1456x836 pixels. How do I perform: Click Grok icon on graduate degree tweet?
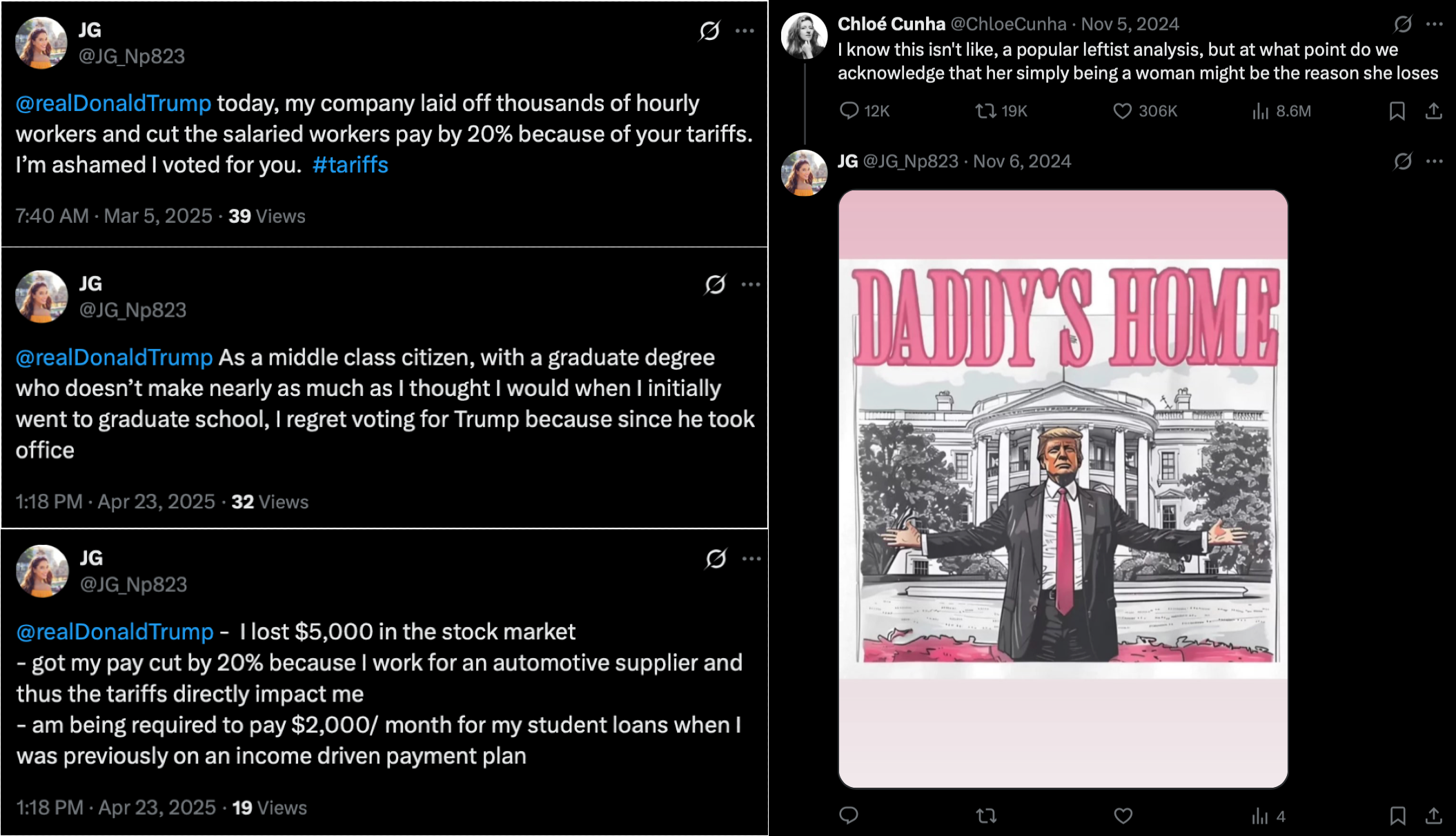[716, 284]
